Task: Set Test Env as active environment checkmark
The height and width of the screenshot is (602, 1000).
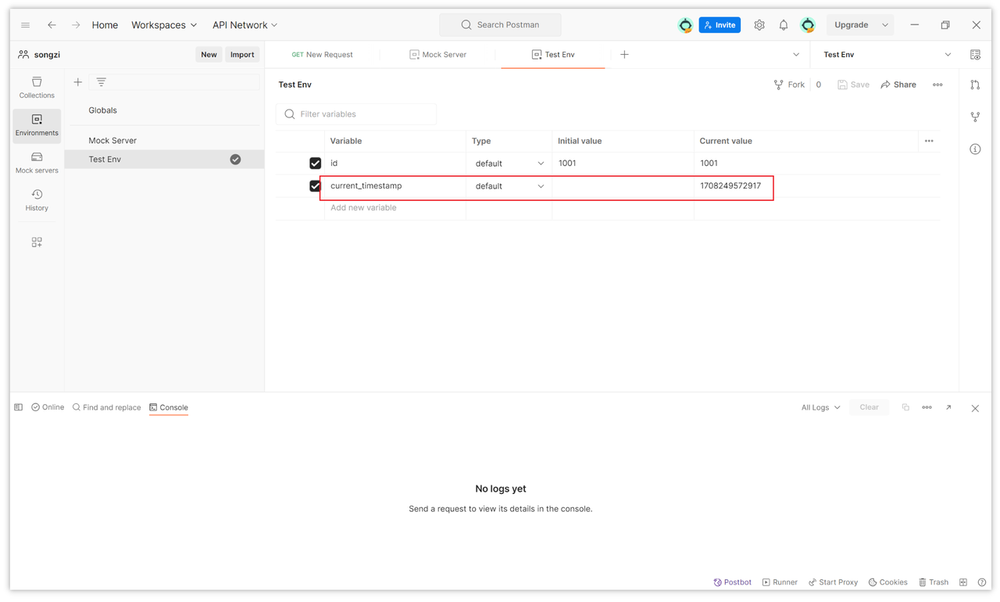Action: click(235, 159)
